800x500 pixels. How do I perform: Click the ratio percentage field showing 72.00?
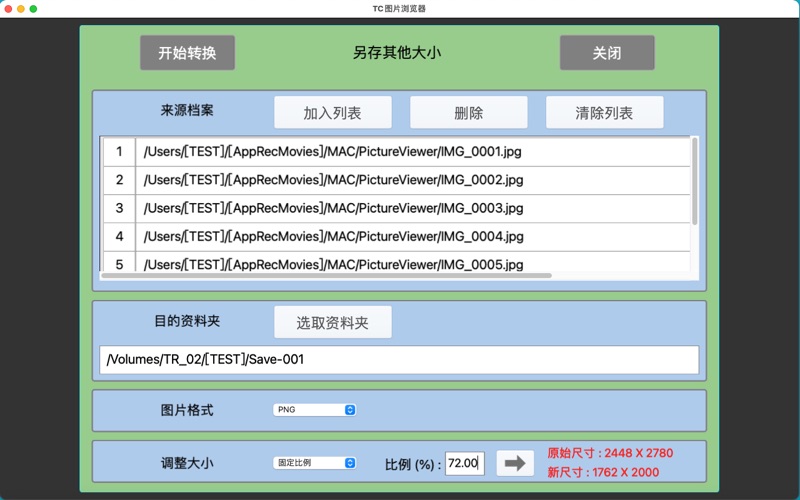[464, 463]
